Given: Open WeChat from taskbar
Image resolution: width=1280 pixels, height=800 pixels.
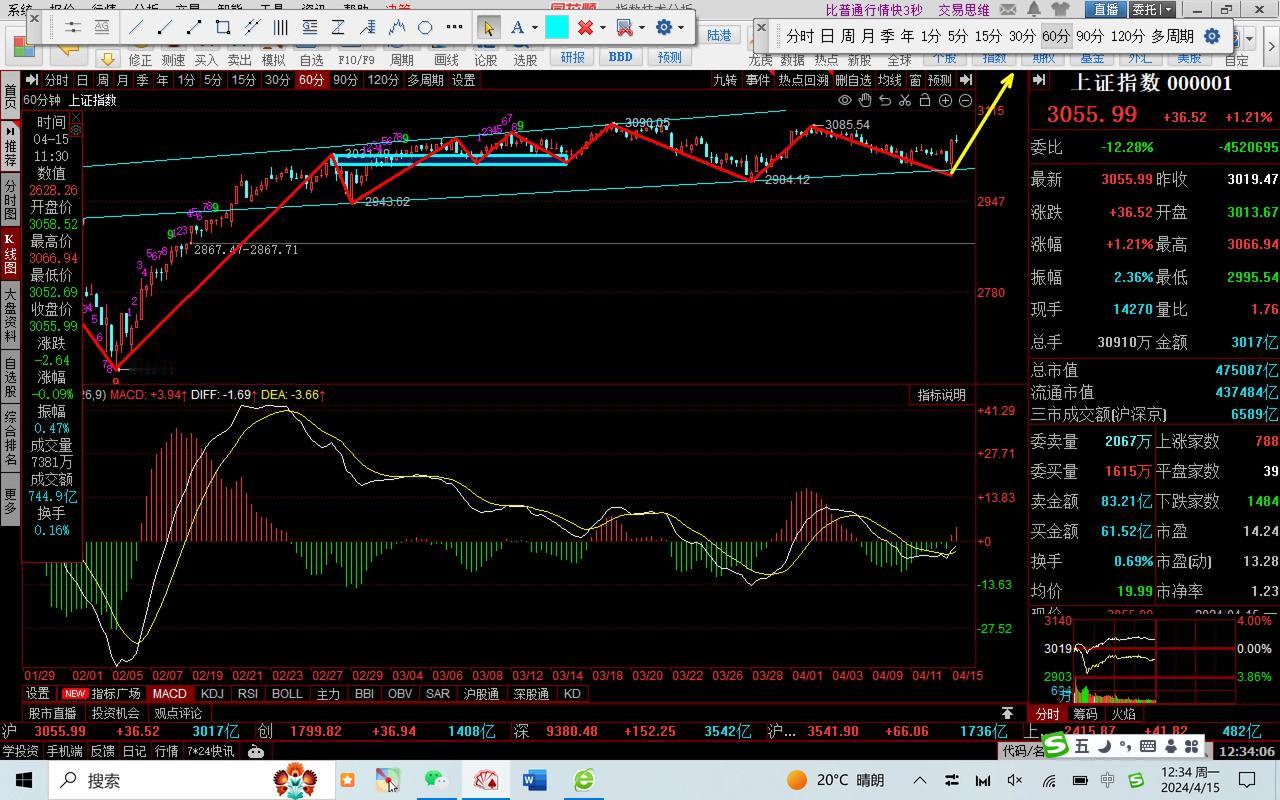Looking at the screenshot, I should coord(436,780).
